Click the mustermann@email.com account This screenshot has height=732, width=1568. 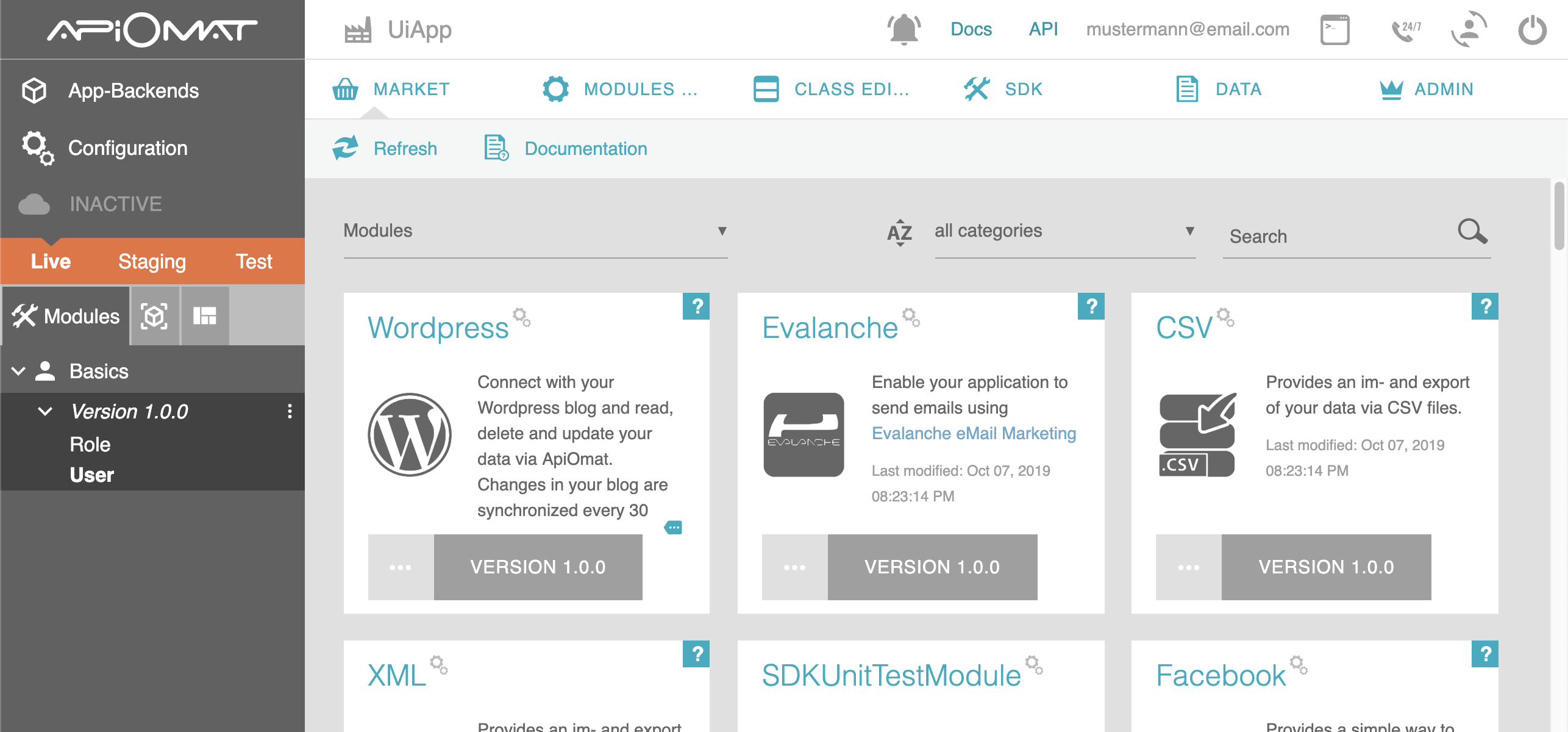pos(1188,29)
